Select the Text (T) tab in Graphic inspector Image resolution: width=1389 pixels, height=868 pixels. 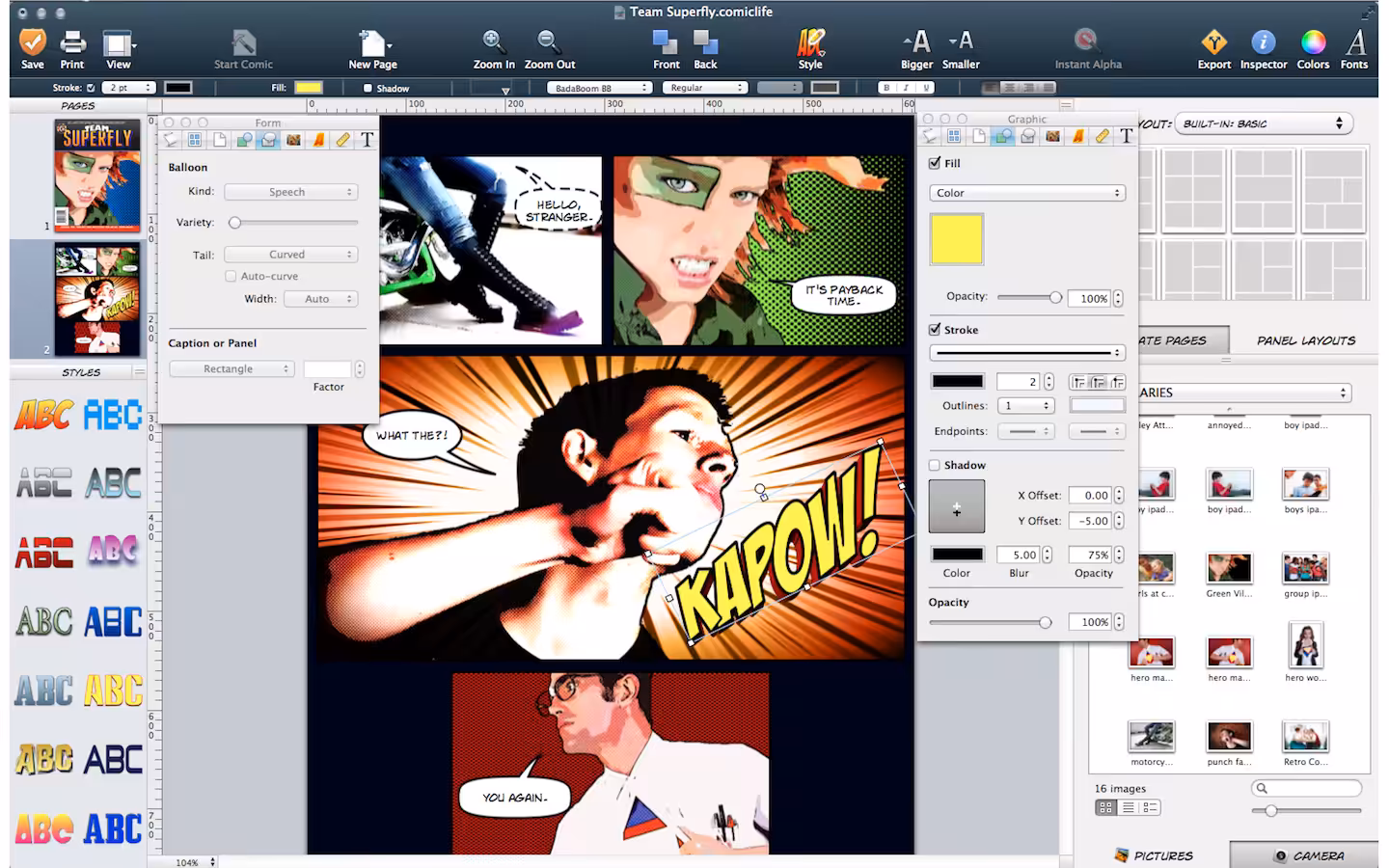pyautogui.click(x=1126, y=136)
